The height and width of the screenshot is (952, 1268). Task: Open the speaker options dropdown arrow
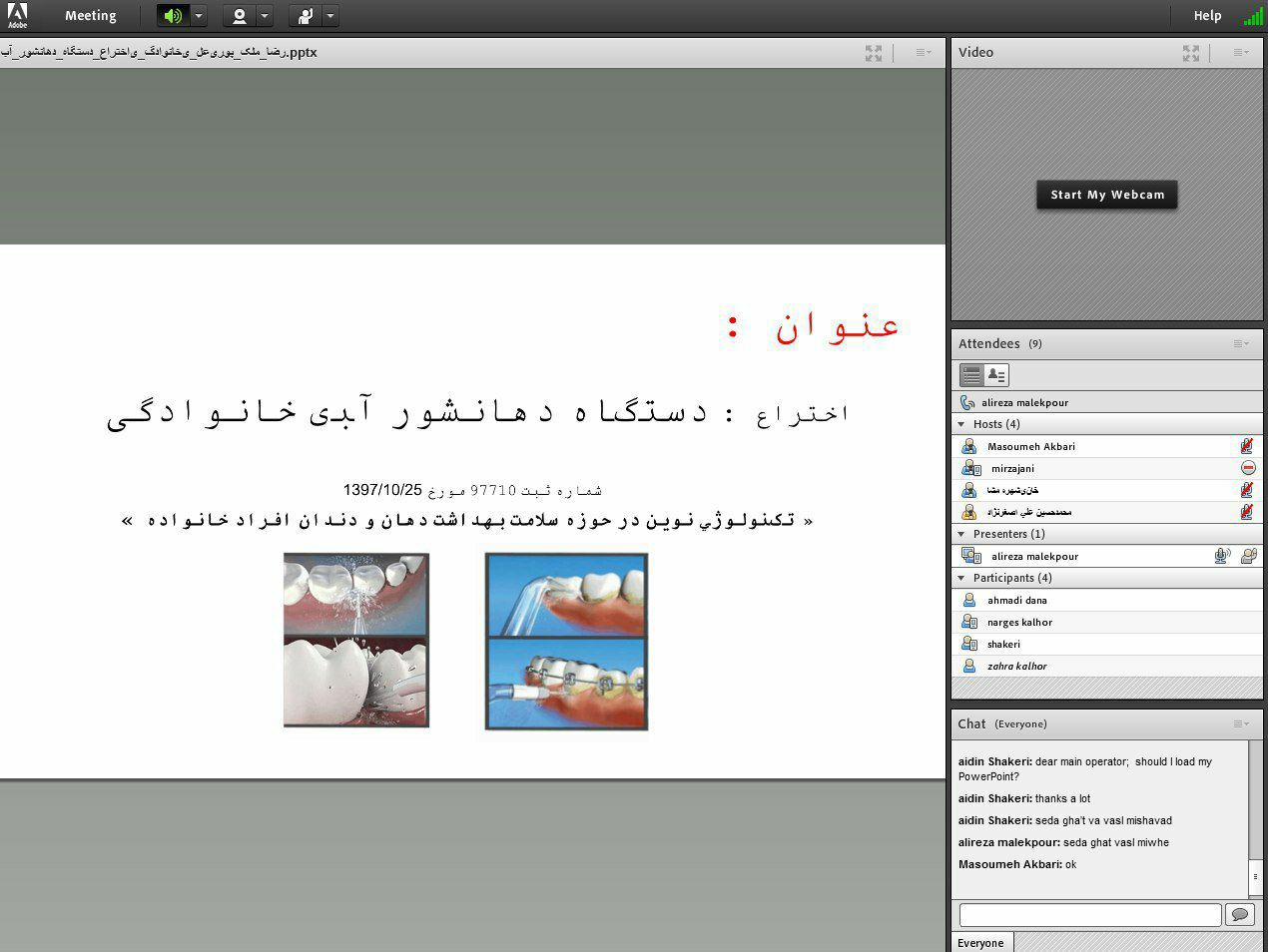pyautogui.click(x=199, y=16)
